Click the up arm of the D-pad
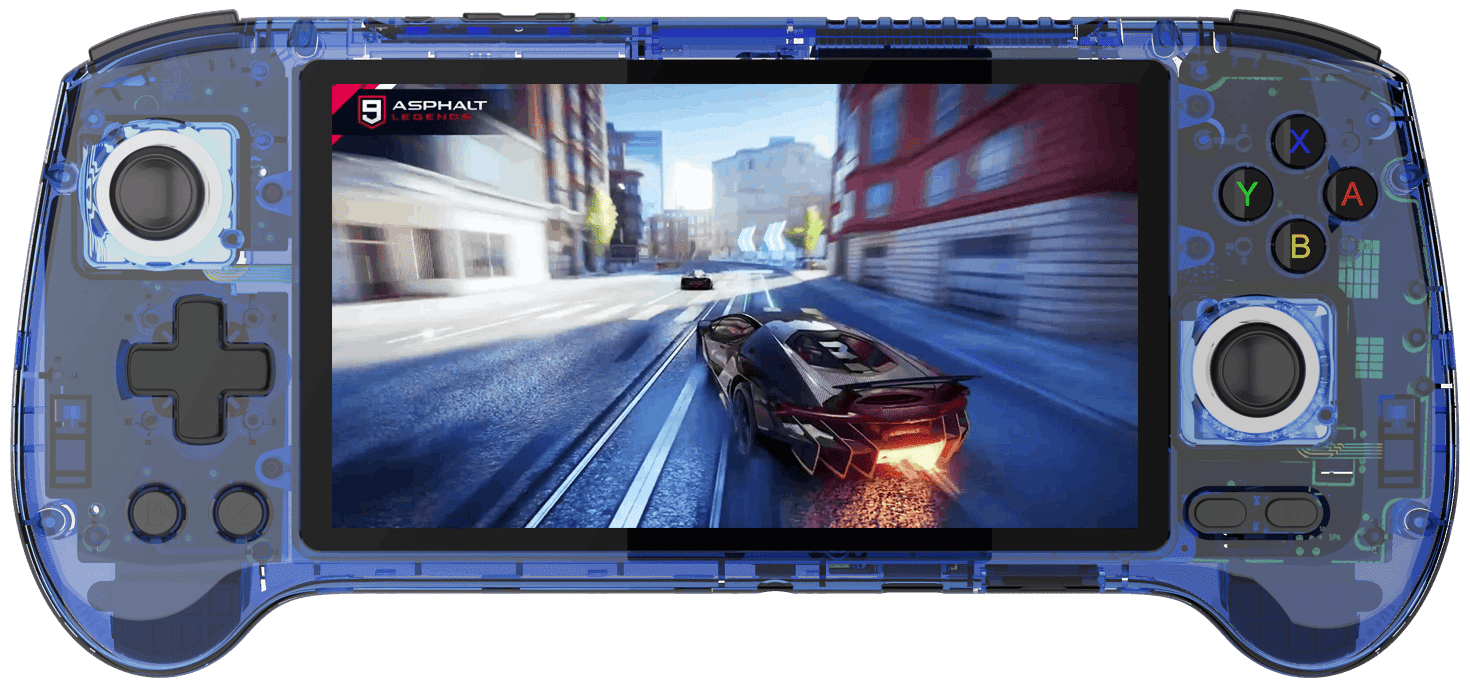Viewport: 1470px width, 686px height. [x=199, y=323]
